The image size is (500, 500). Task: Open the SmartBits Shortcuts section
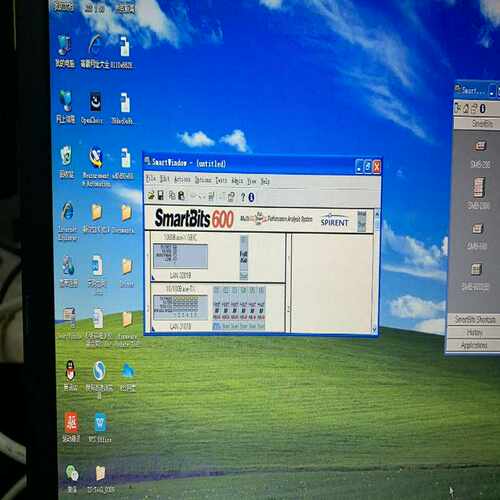point(474,320)
